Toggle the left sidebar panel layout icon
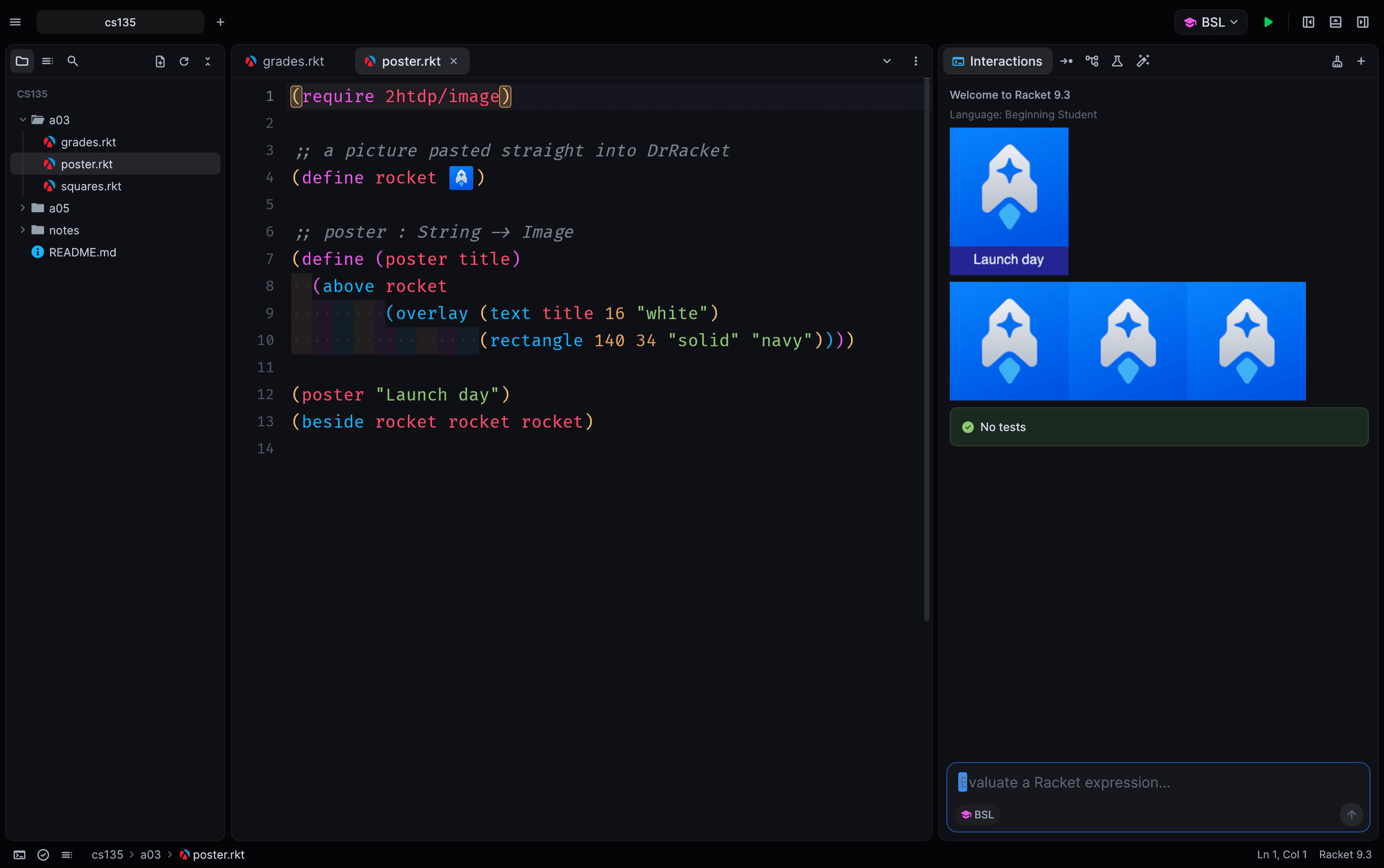Screen dimensions: 1384x868 click(1308, 22)
